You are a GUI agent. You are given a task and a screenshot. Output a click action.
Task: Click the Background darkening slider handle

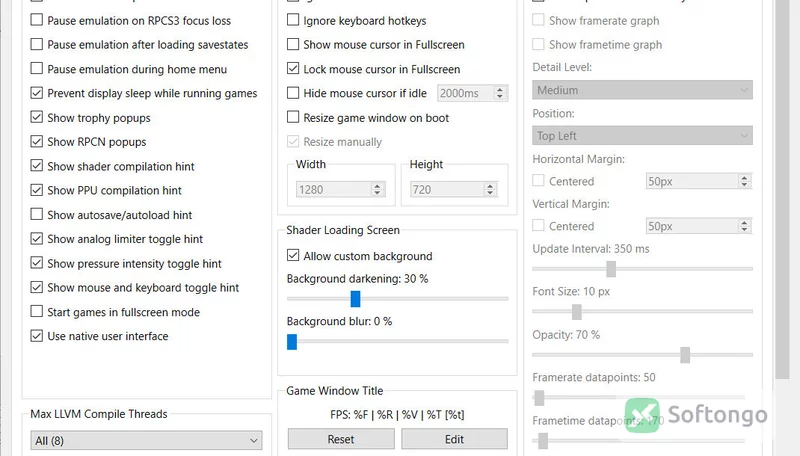coord(356,299)
